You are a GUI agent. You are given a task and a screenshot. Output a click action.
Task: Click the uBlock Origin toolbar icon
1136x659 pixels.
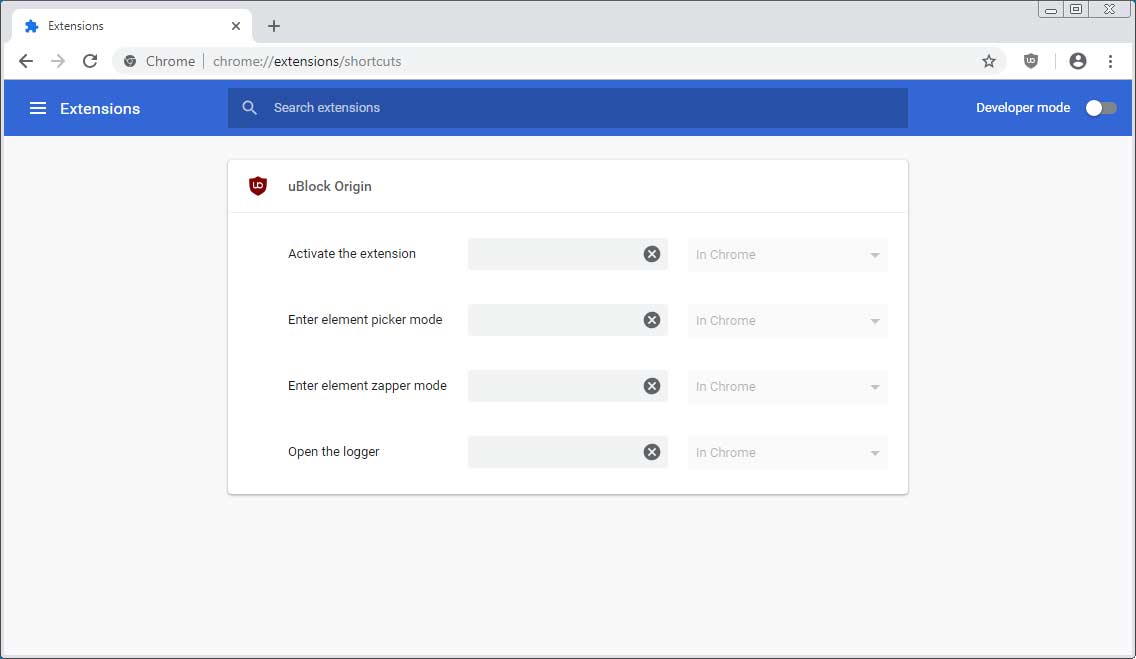(1031, 61)
